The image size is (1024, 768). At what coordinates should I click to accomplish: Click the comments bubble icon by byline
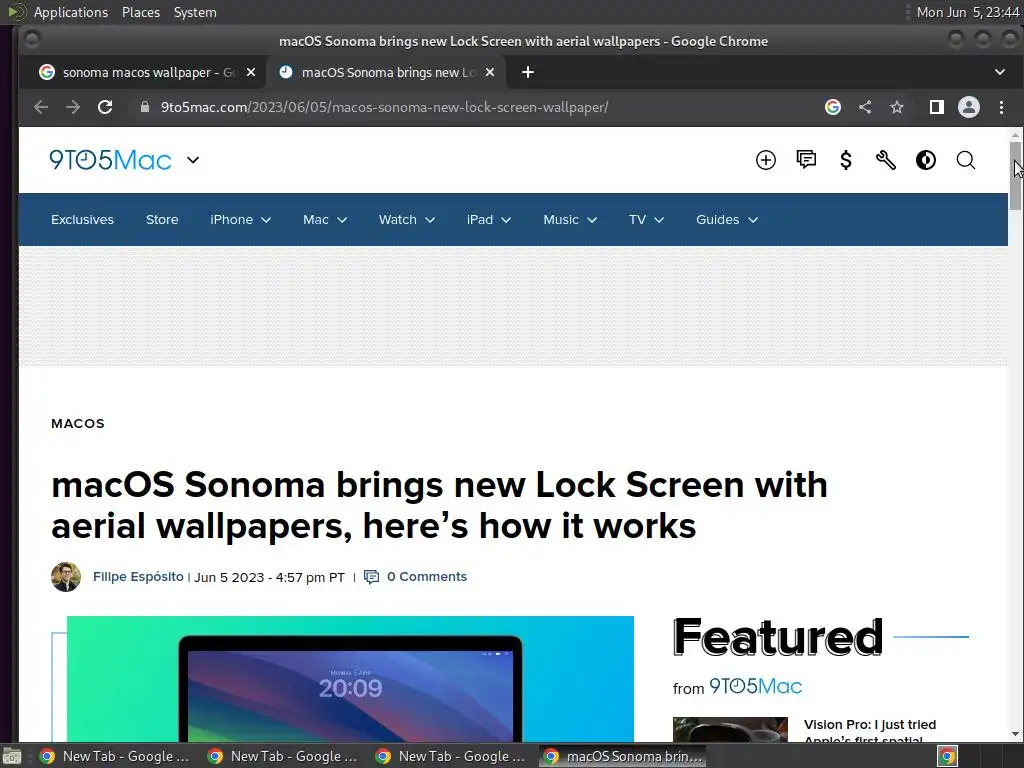tap(371, 577)
